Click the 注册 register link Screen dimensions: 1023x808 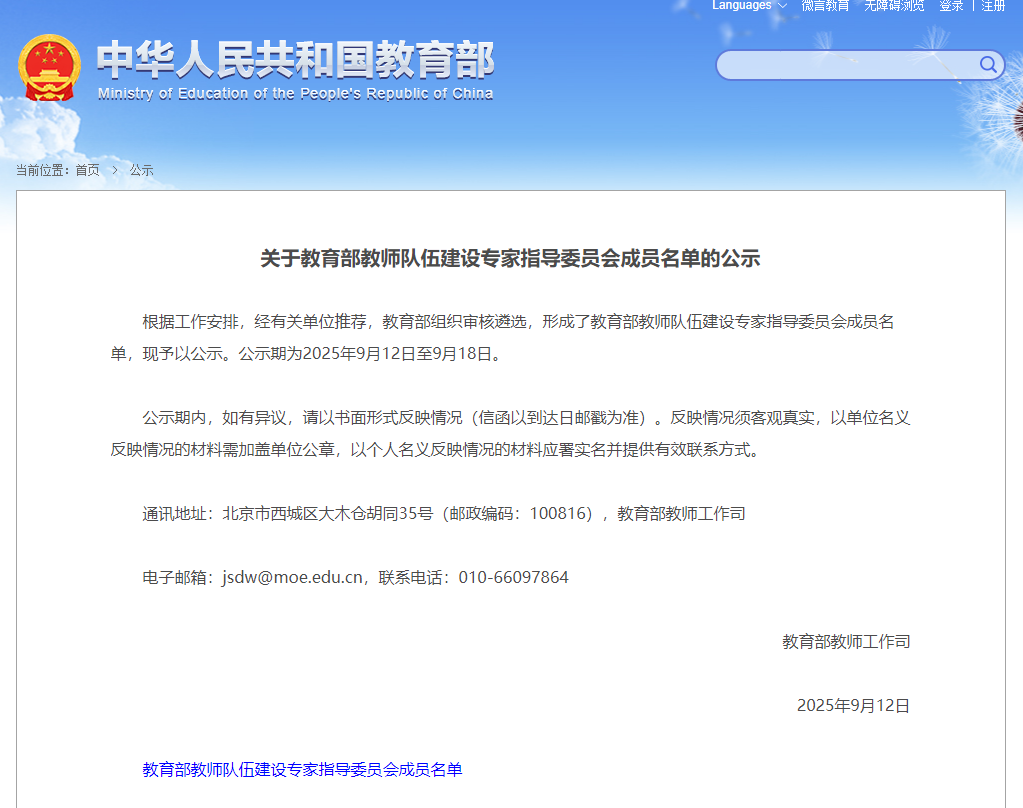click(x=993, y=6)
